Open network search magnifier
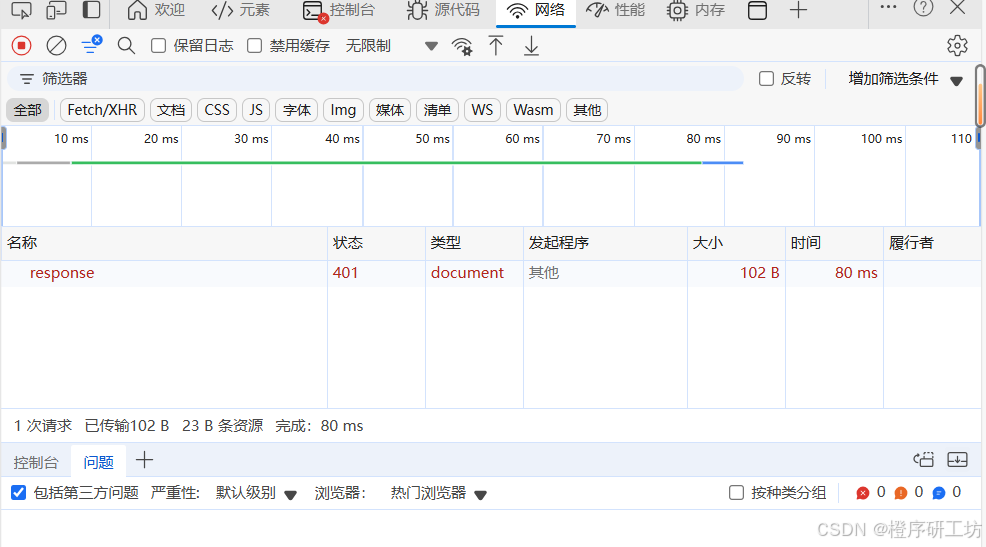This screenshot has height=547, width=986. pyautogui.click(x=126, y=46)
